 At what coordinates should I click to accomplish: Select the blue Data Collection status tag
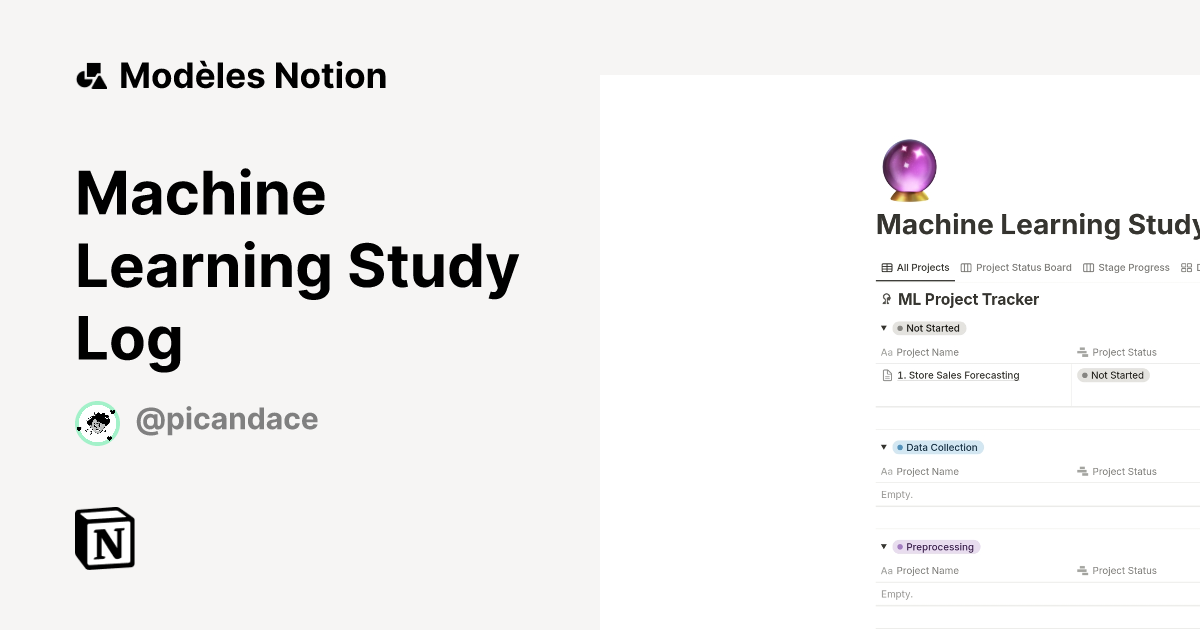938,447
